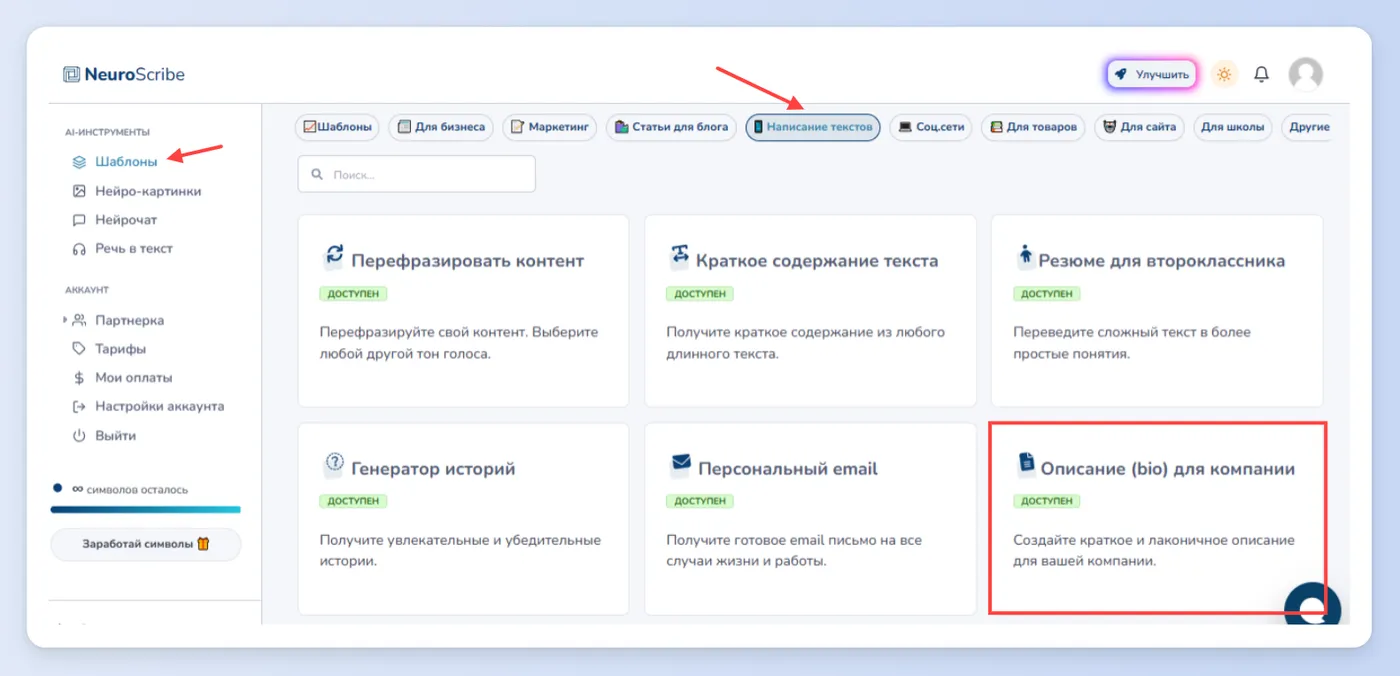Open the Для товаров tab
Screen dimensions: 1400x676
1033,128
